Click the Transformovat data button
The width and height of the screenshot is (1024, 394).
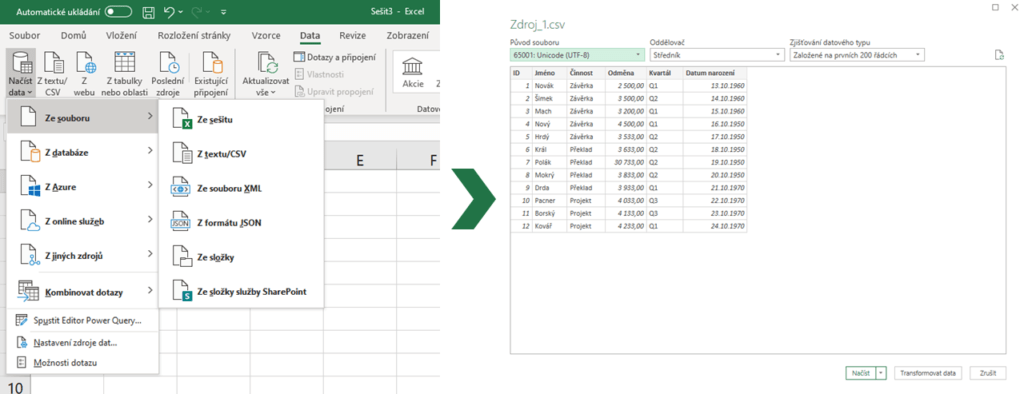tap(927, 373)
